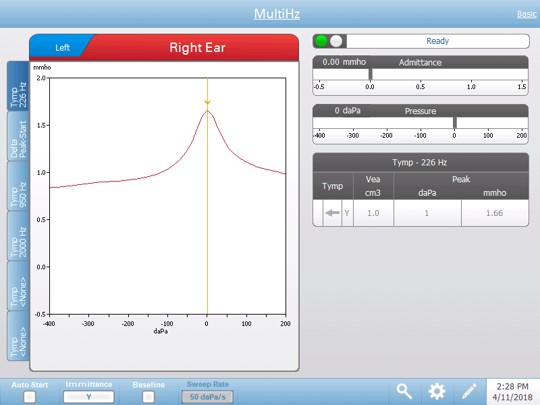
Task: Click the Peak daPa value 1
Action: click(427, 213)
